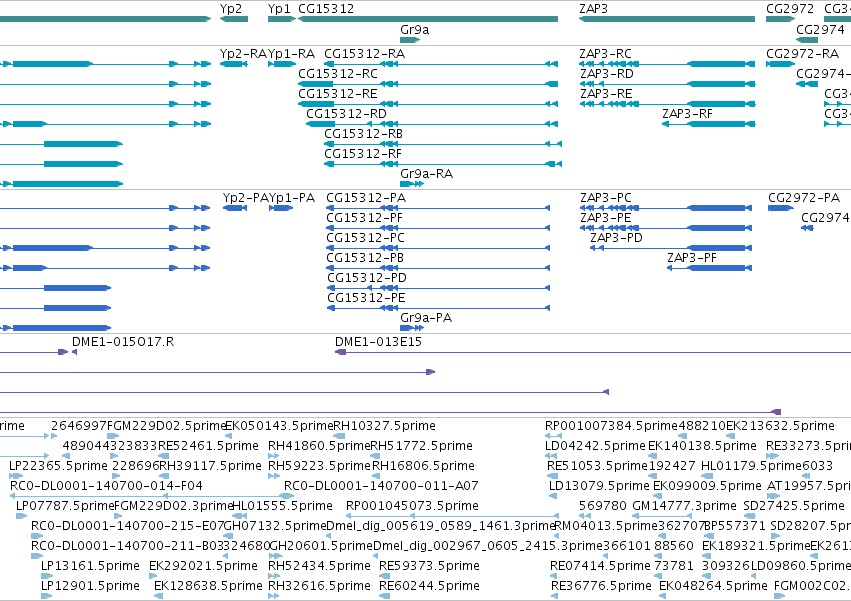Image resolution: width=851 pixels, height=601 pixels.
Task: Click the ZAP3-PC protein label
Action: (x=606, y=198)
